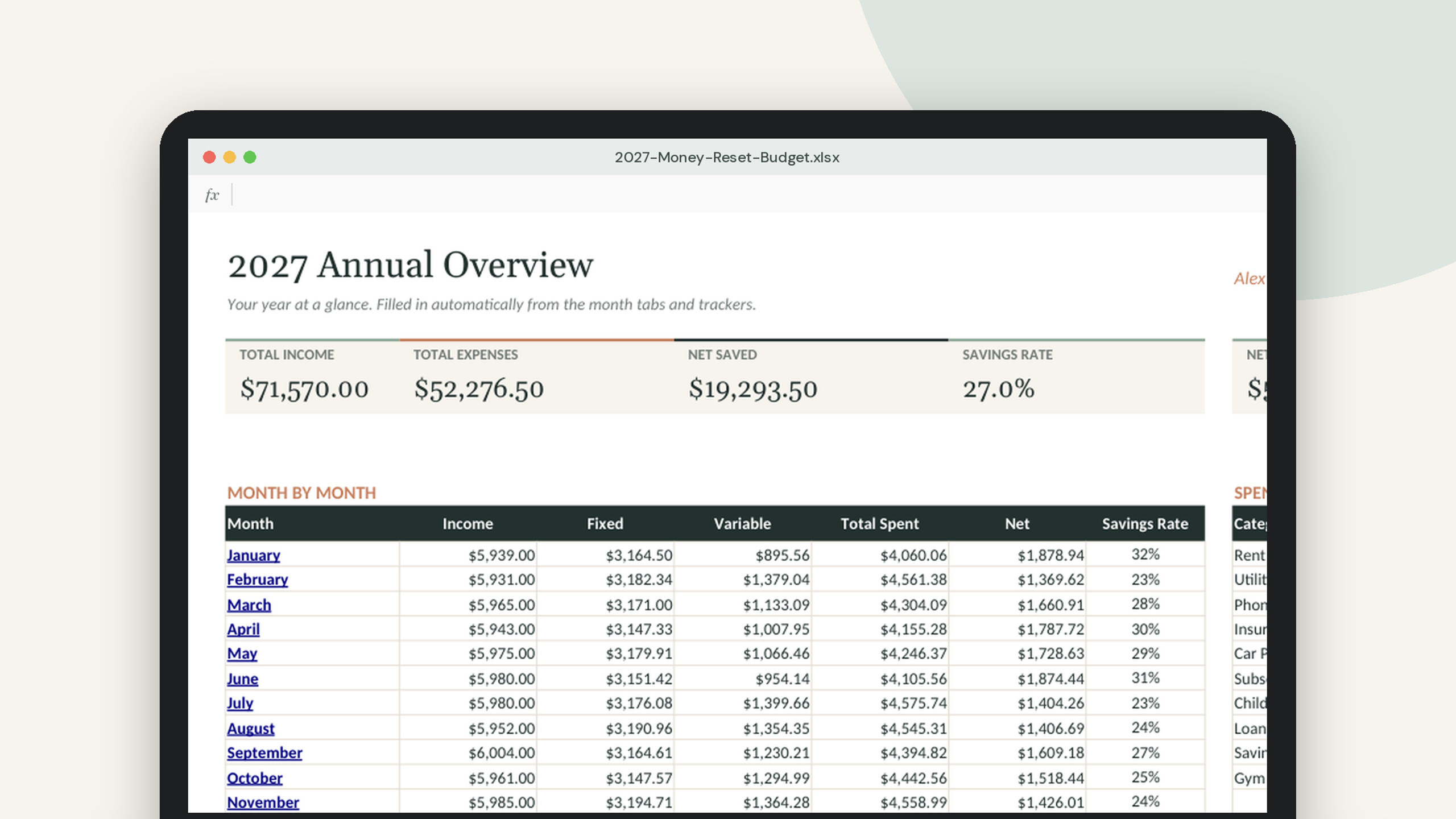This screenshot has height=819, width=1456.
Task: Select the Income column header
Action: pyautogui.click(x=468, y=523)
